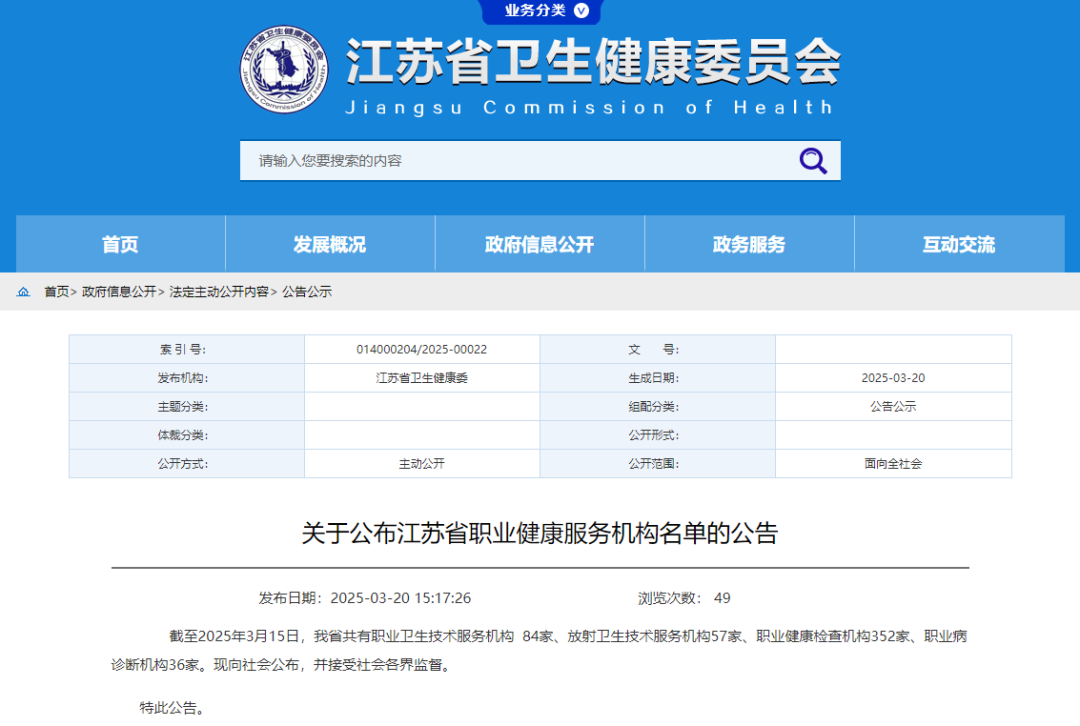This screenshot has width=1080, height=726.
Task: Click the 公开方式 label cell
Action: 187,464
